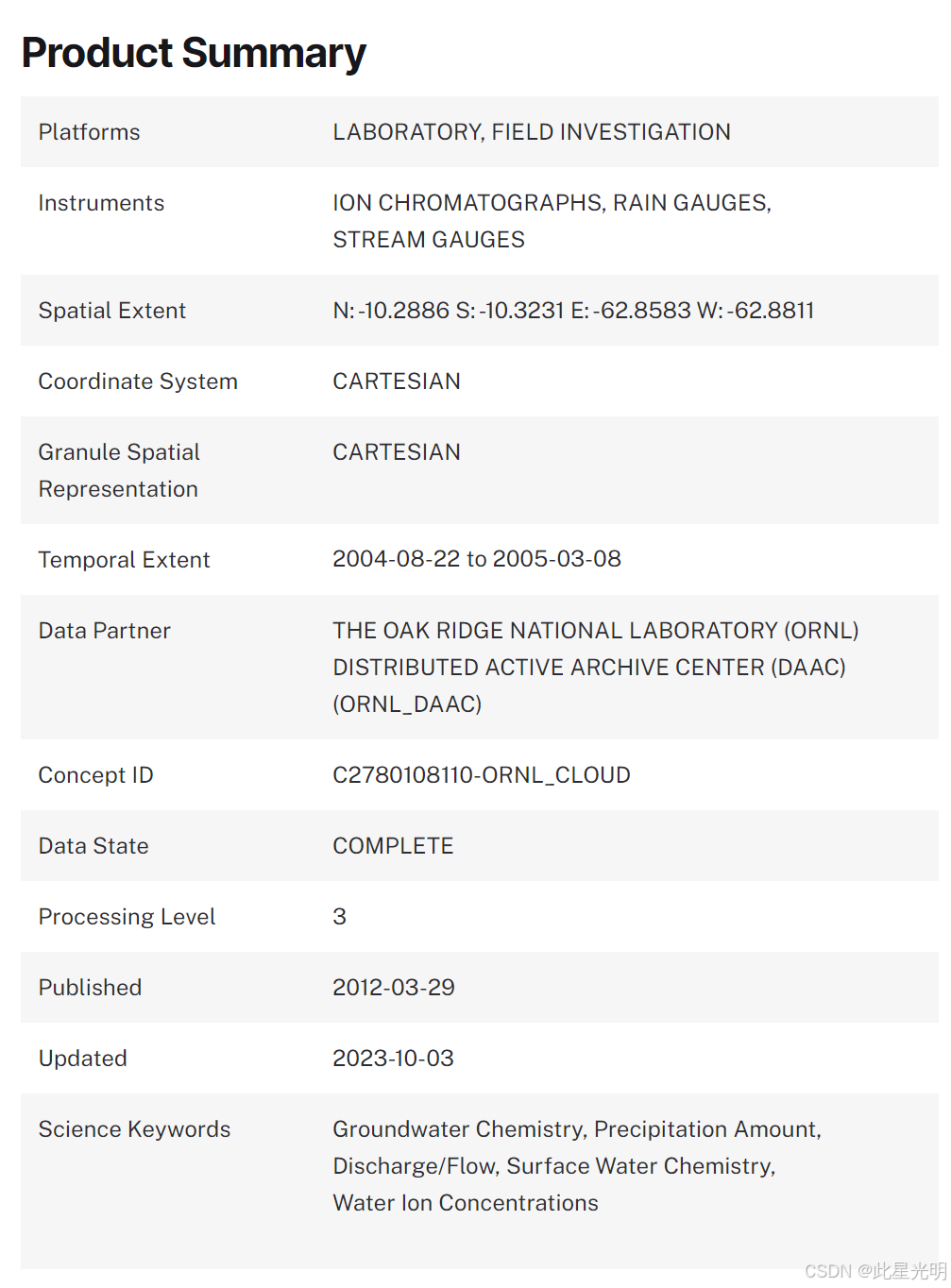Click the Published date 2012-03-29
The image size is (951, 1288).
(393, 988)
